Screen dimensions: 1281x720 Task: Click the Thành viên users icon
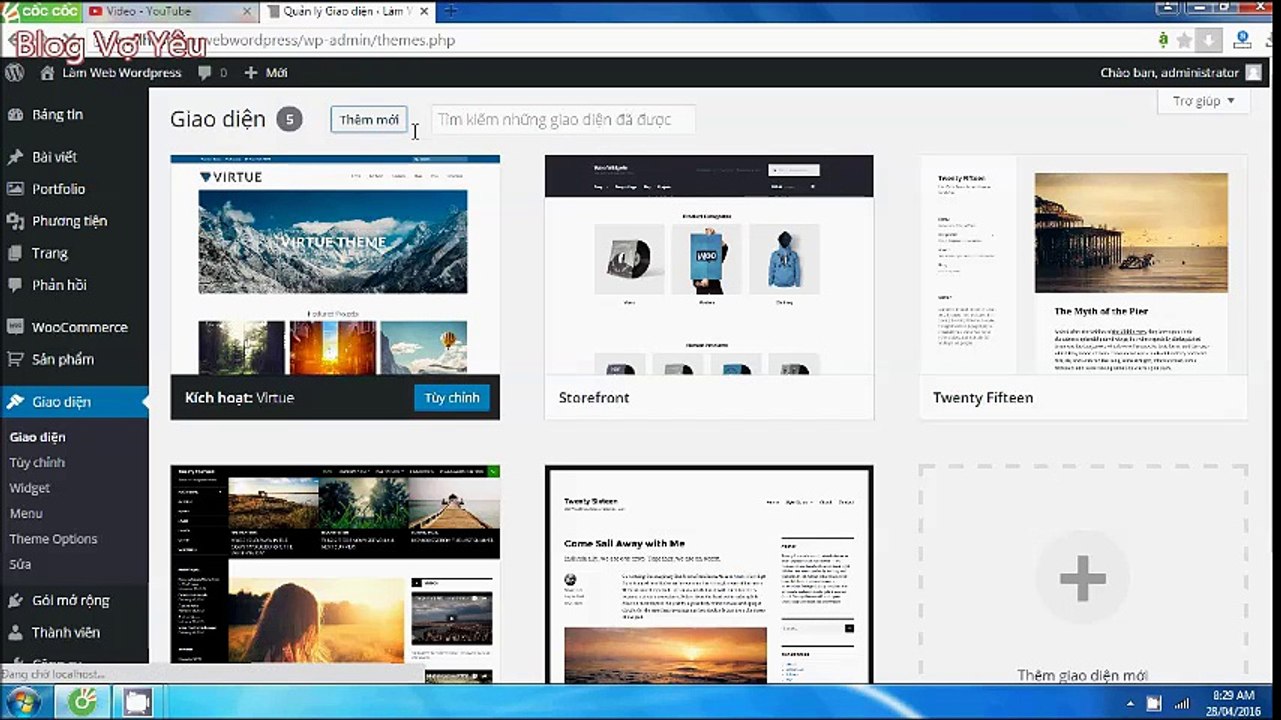click(15, 633)
